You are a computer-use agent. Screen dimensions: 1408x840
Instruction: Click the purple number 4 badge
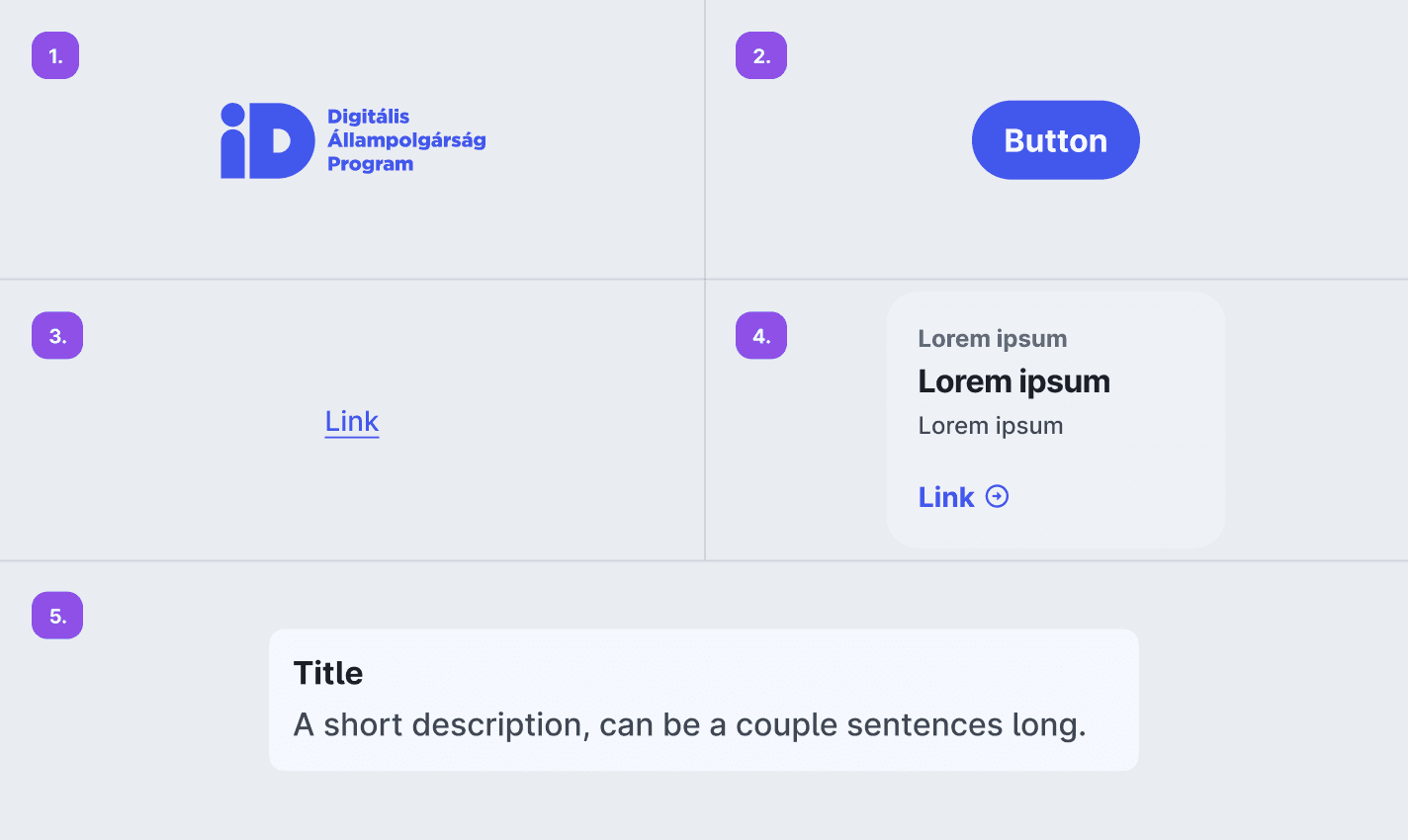tap(761, 335)
